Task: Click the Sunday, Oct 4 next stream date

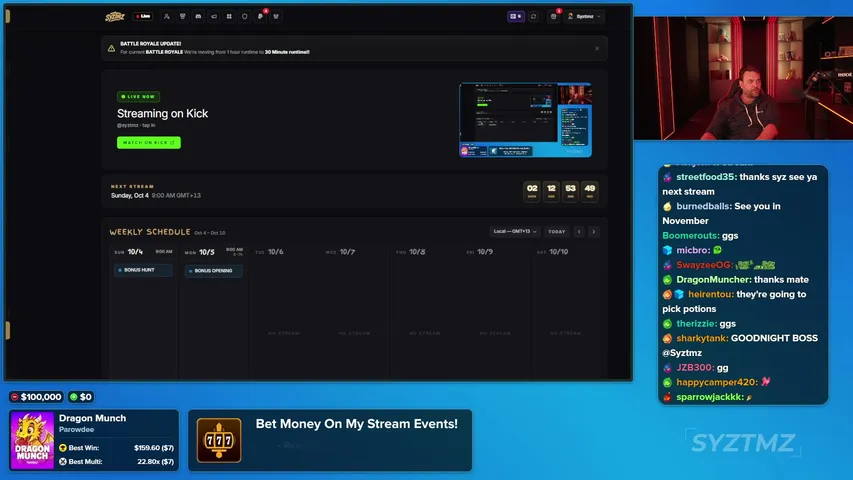Action: (129, 195)
